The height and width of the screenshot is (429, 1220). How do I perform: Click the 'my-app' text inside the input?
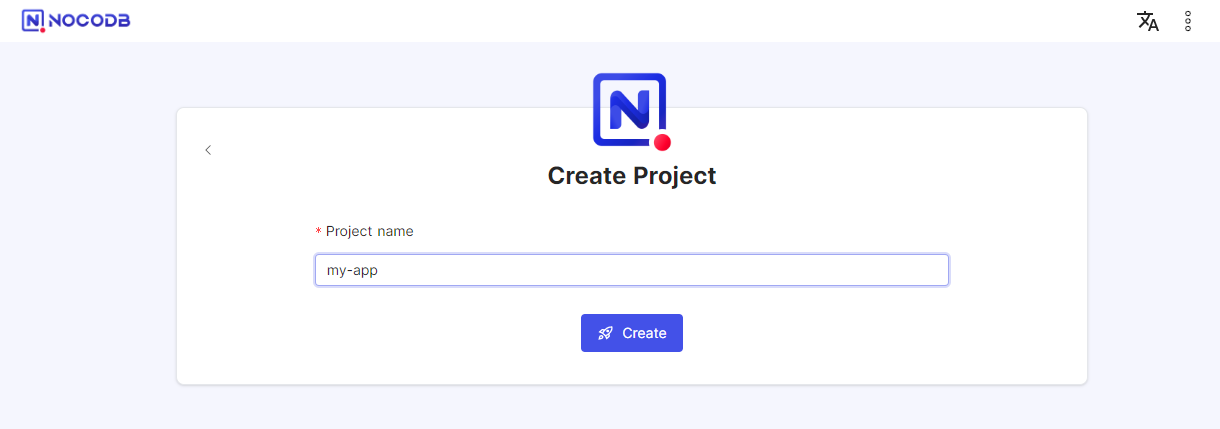click(x=352, y=270)
